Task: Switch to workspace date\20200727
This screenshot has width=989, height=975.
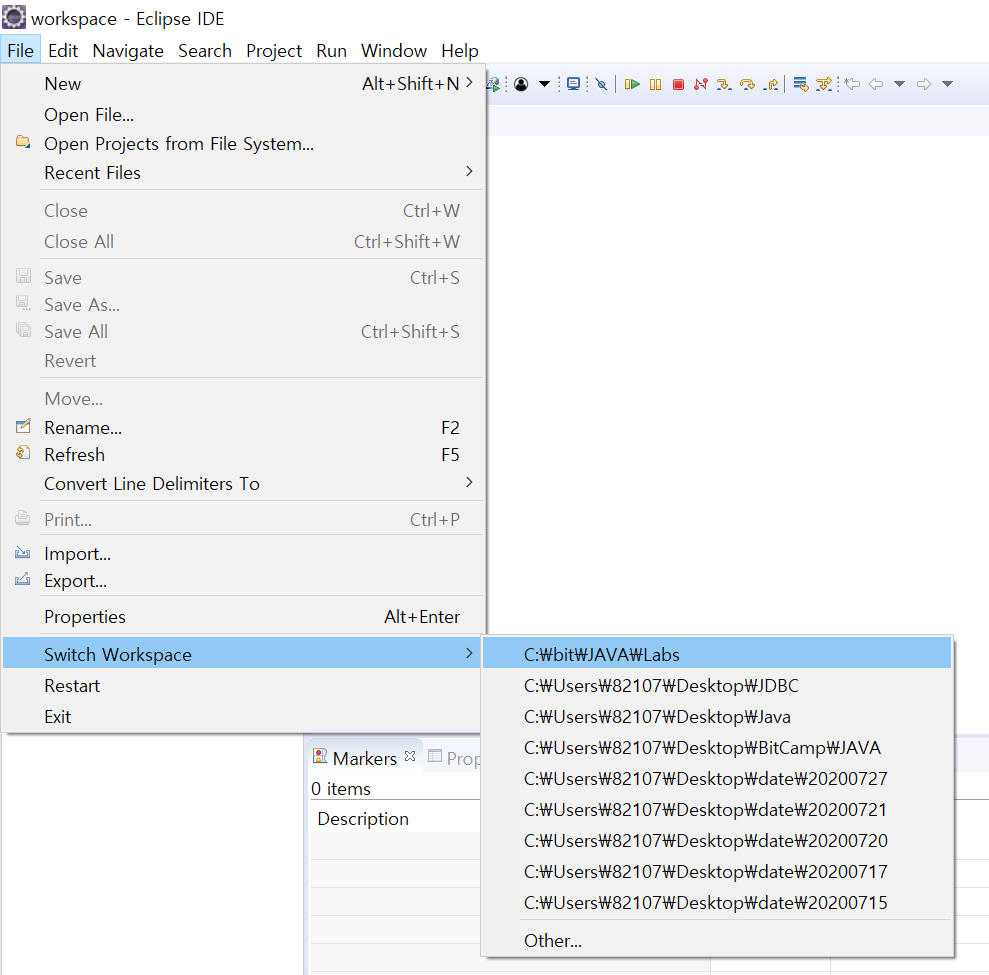Action: pos(717,778)
